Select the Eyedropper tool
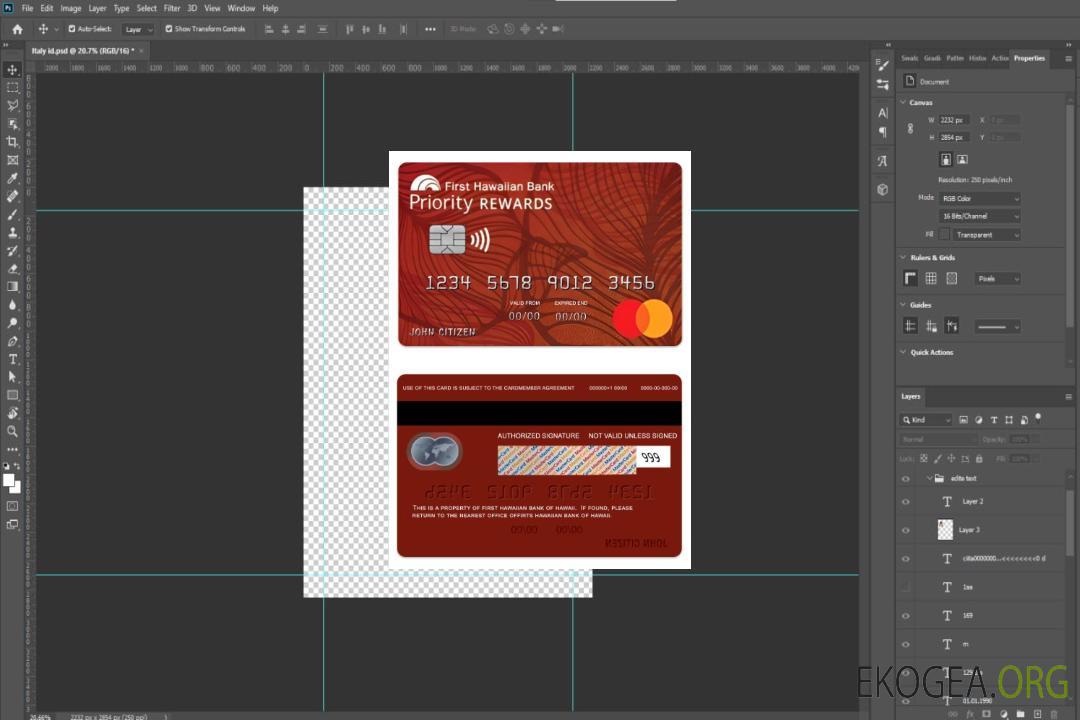The image size is (1080, 720). [x=12, y=178]
